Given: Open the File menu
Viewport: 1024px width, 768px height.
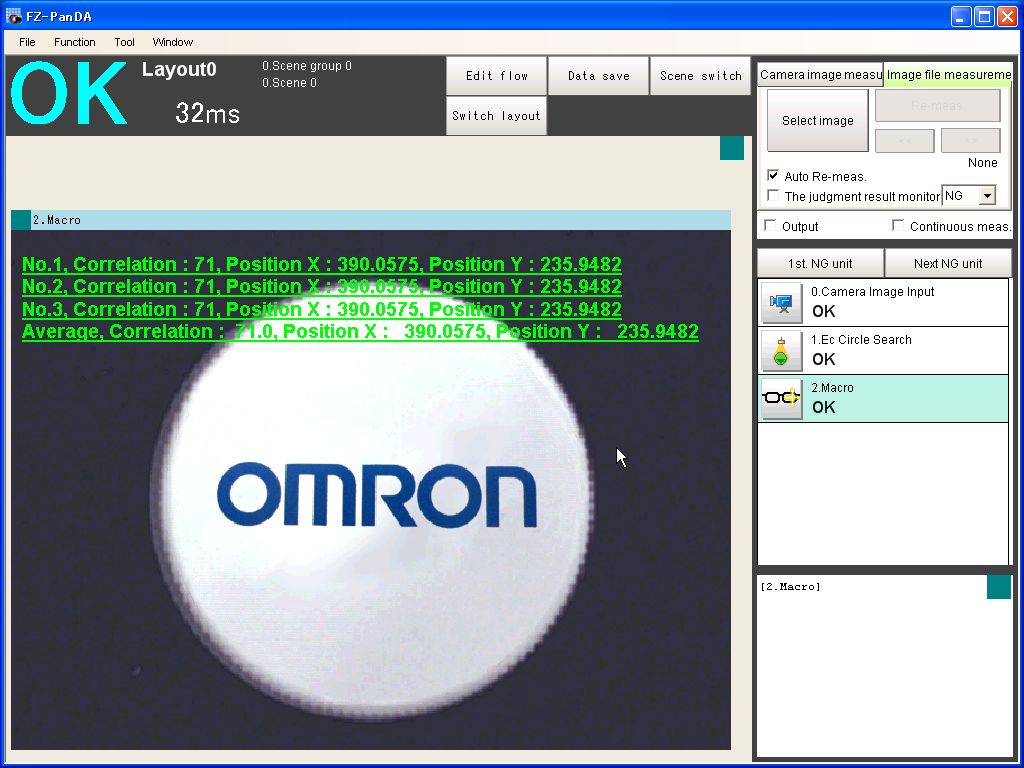Looking at the screenshot, I should pyautogui.click(x=27, y=42).
